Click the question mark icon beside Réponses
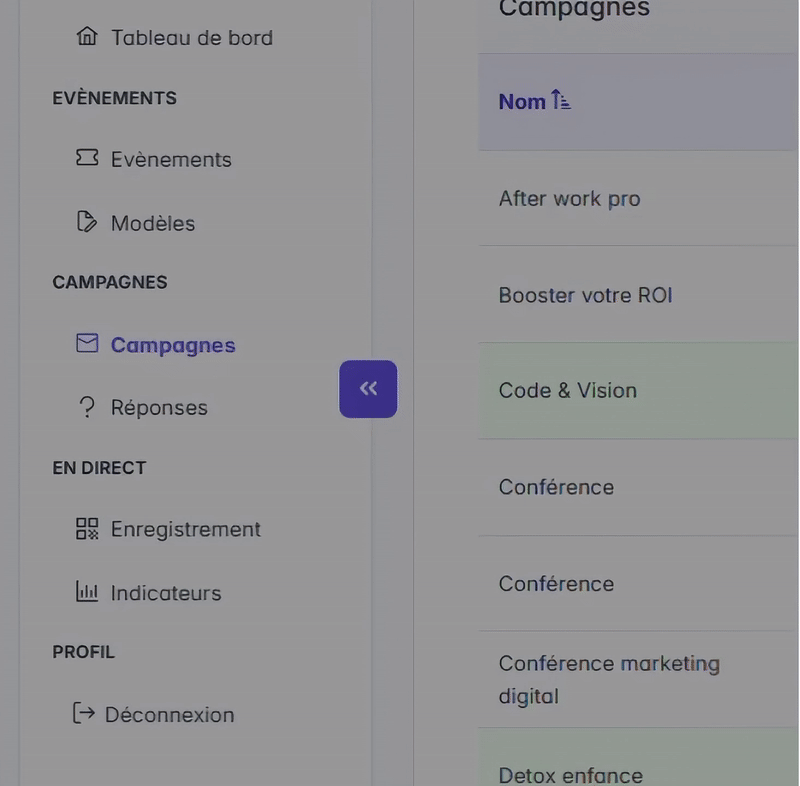 (x=87, y=407)
